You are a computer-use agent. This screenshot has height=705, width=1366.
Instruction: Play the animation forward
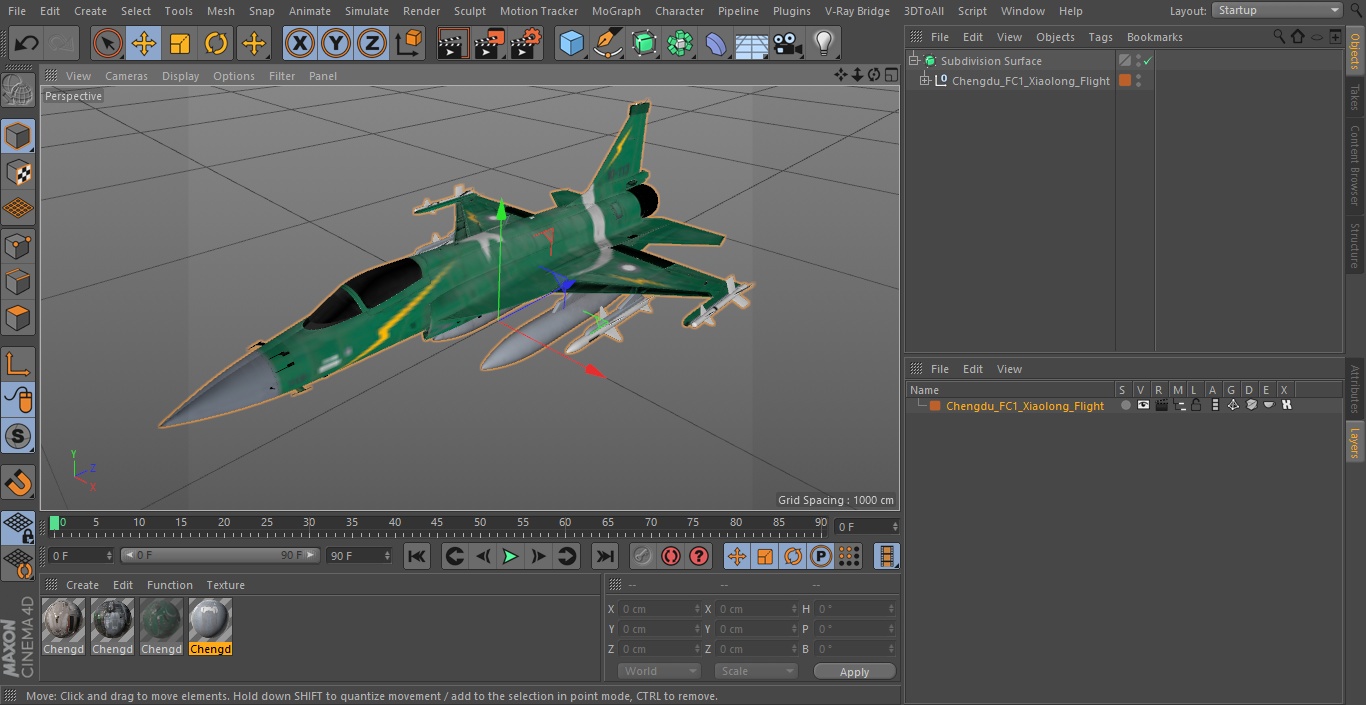coord(510,556)
